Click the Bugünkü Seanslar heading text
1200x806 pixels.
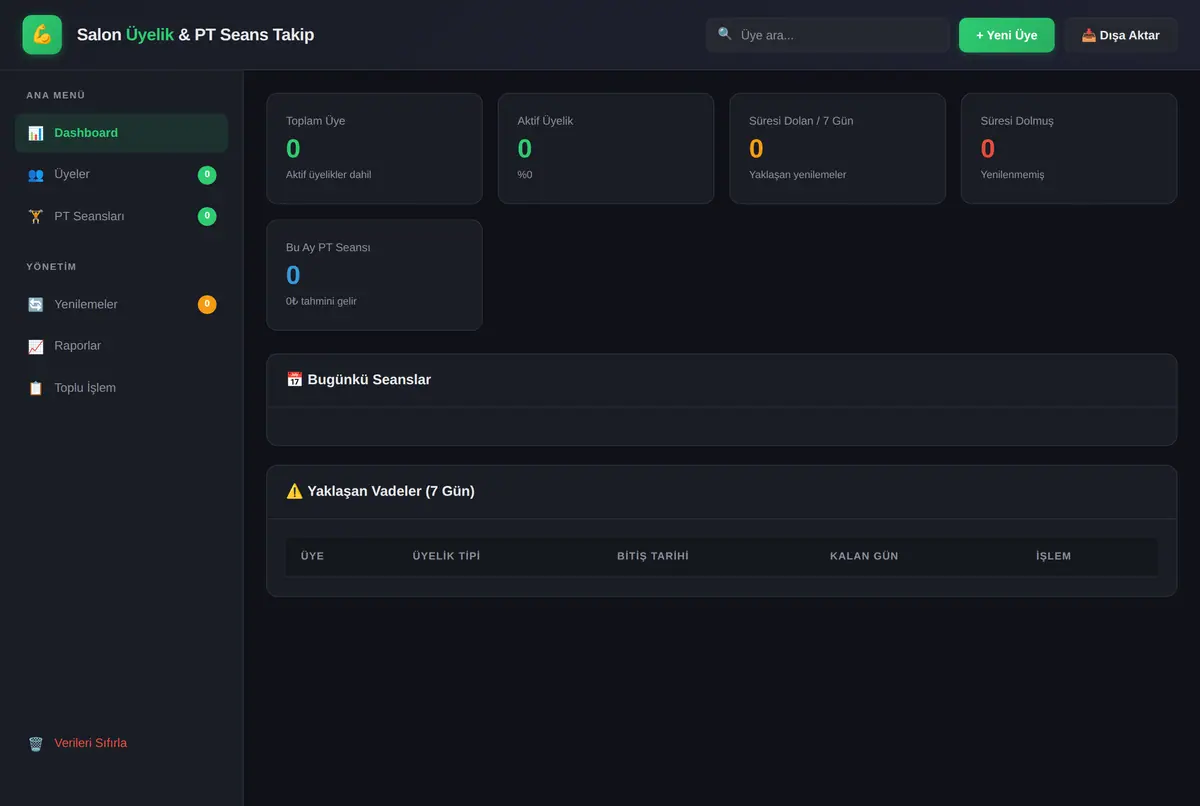click(x=369, y=380)
